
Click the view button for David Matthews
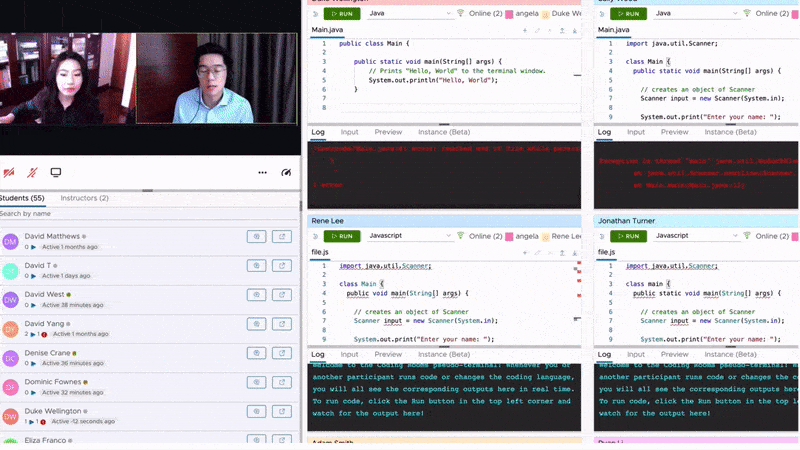click(x=257, y=236)
